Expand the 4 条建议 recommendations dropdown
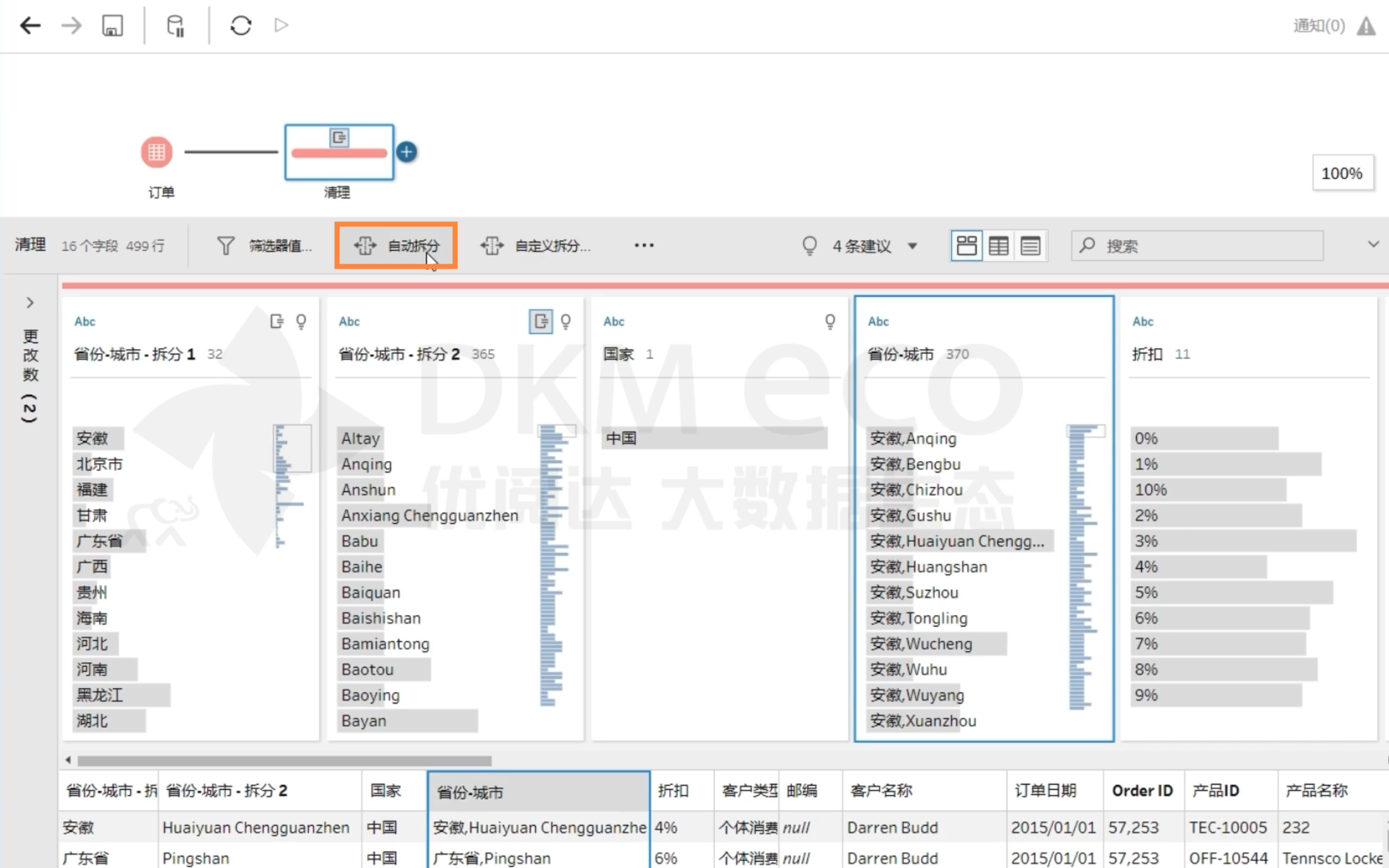The width and height of the screenshot is (1389, 868). 912,246
